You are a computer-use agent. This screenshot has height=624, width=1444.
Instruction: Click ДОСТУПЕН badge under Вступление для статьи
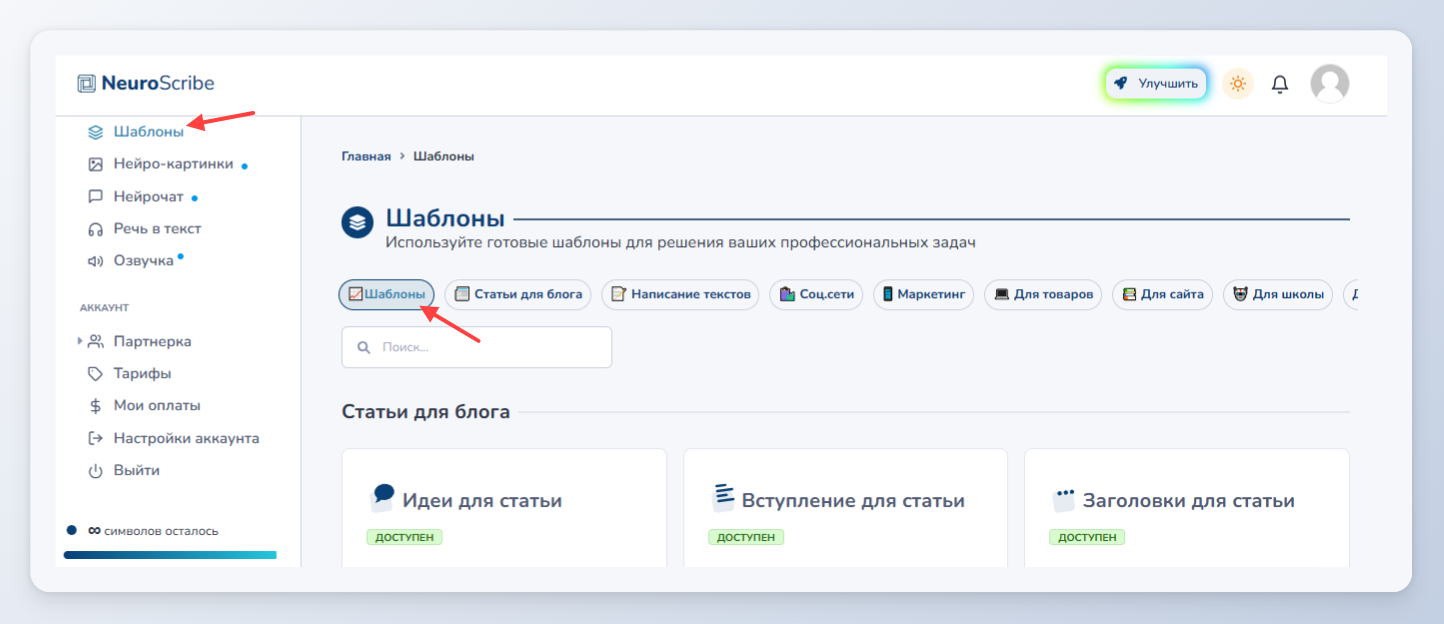746,537
